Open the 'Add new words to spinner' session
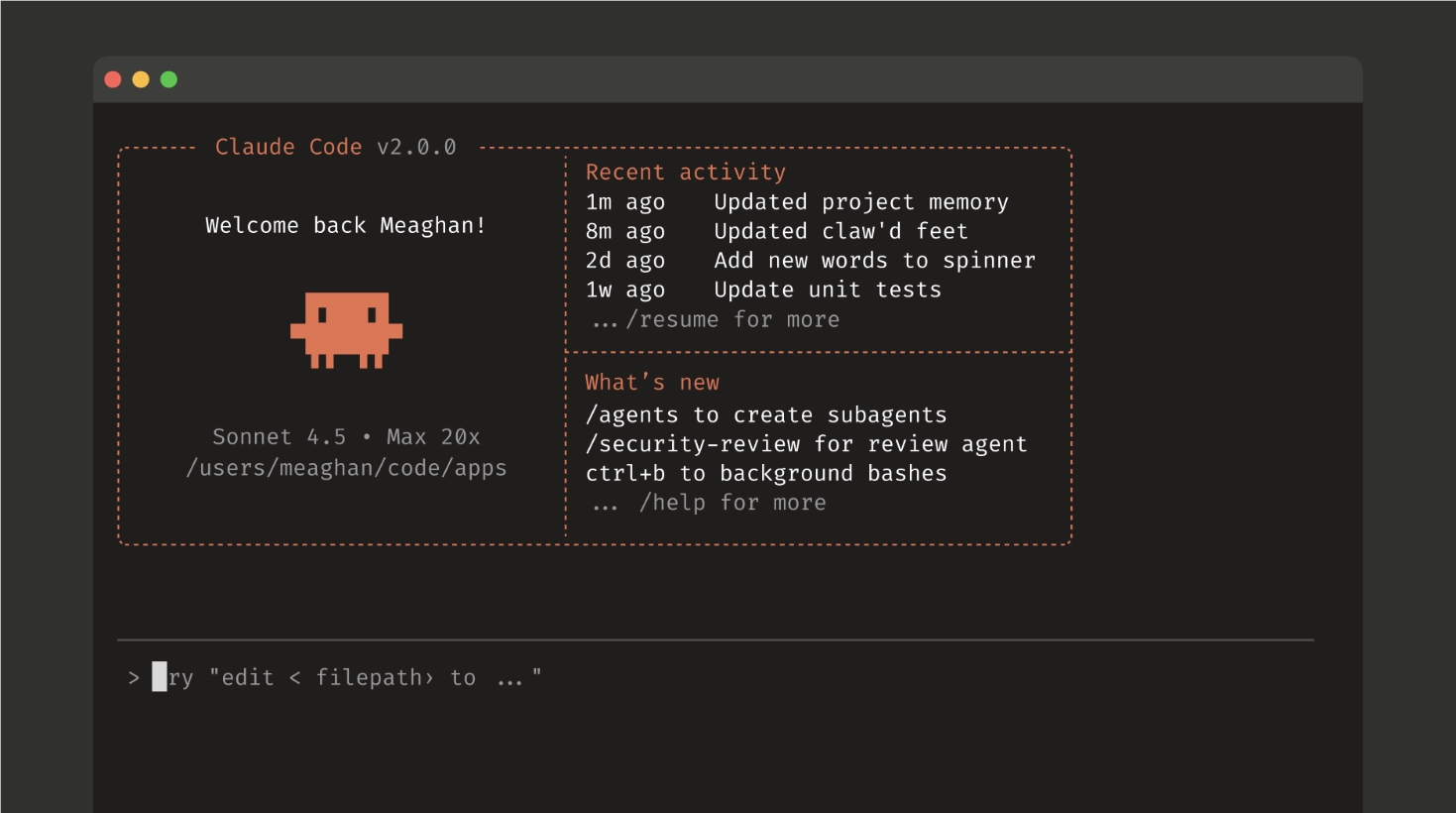 (x=873, y=261)
